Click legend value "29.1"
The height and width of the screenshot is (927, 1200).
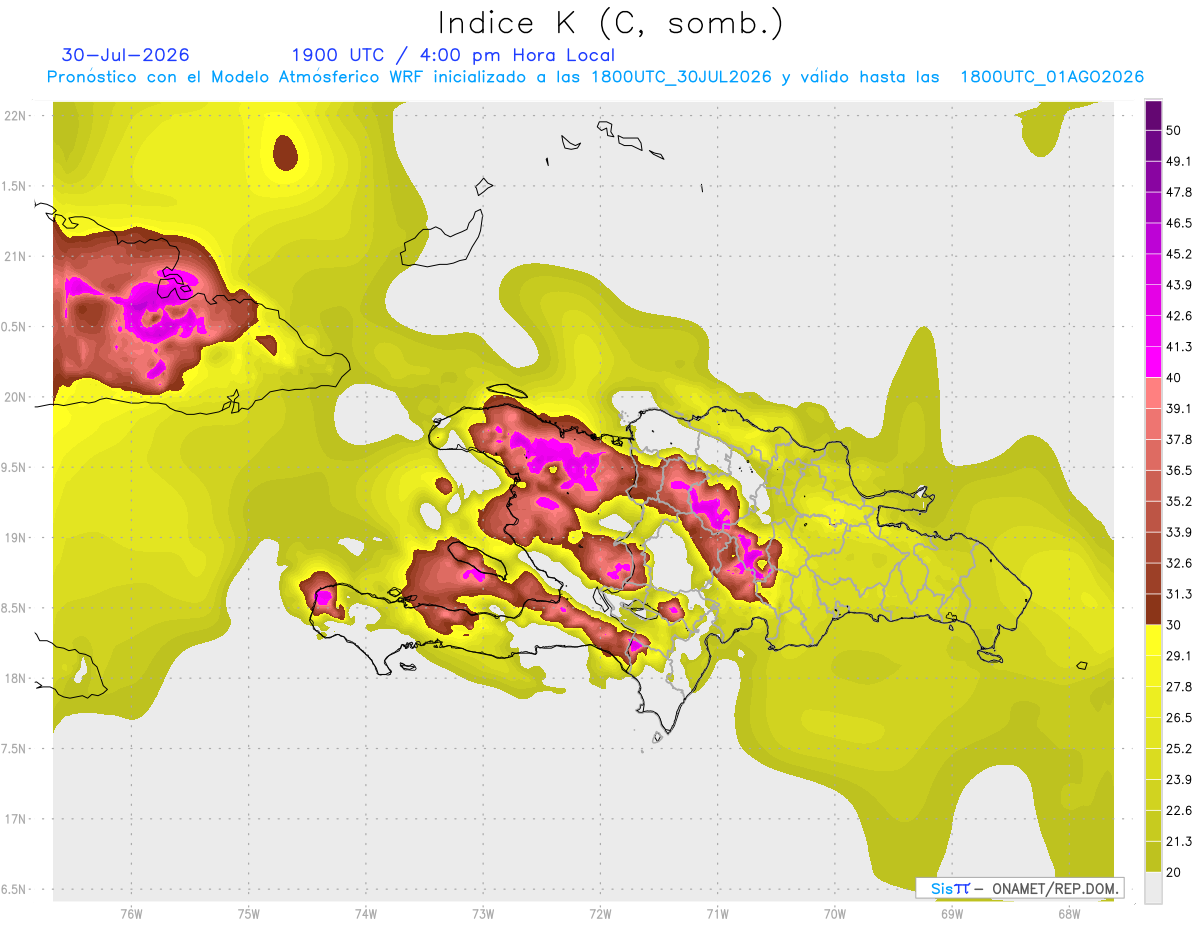(1179, 655)
